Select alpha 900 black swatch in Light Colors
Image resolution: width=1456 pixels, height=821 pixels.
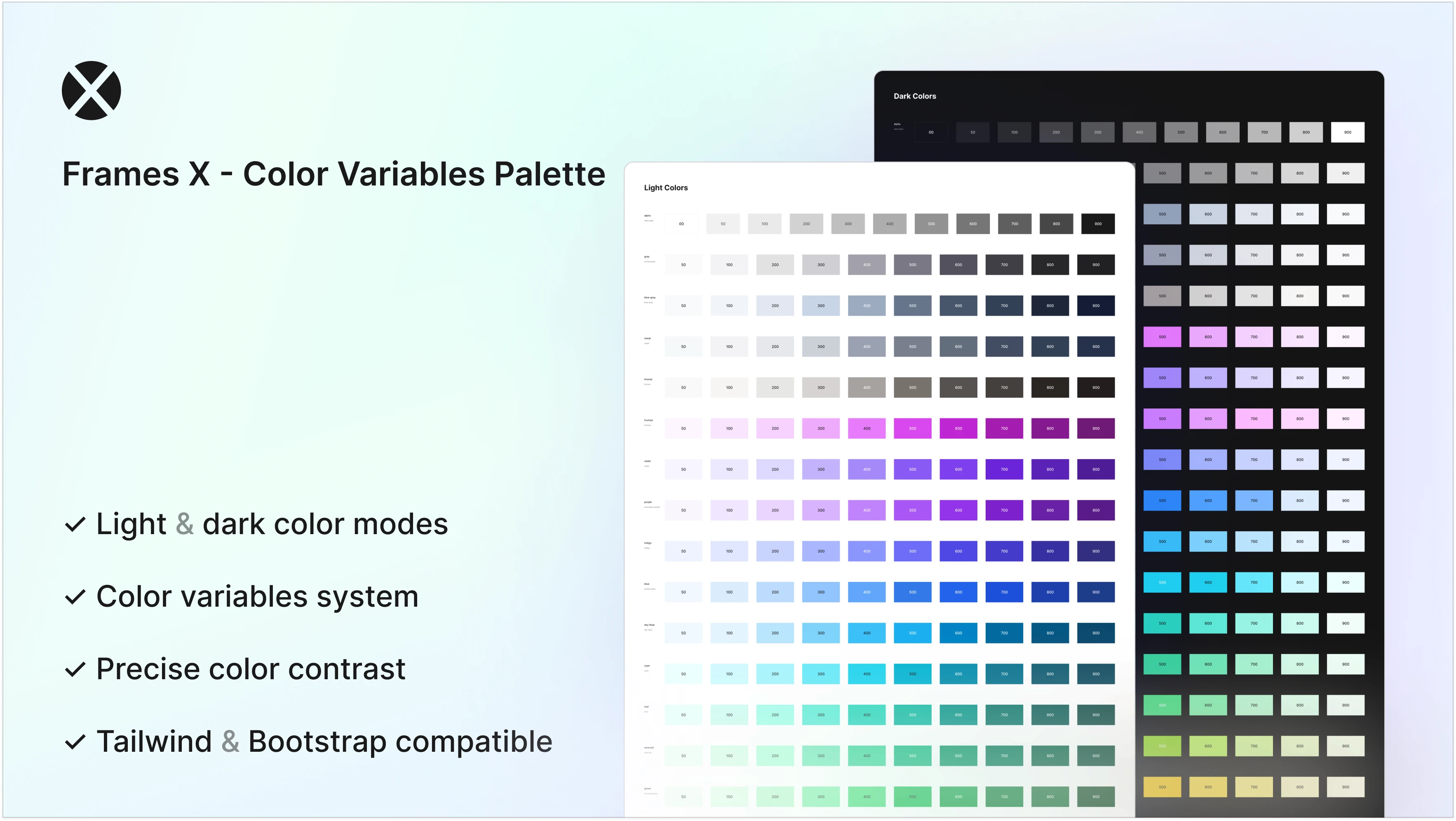[1098, 224]
